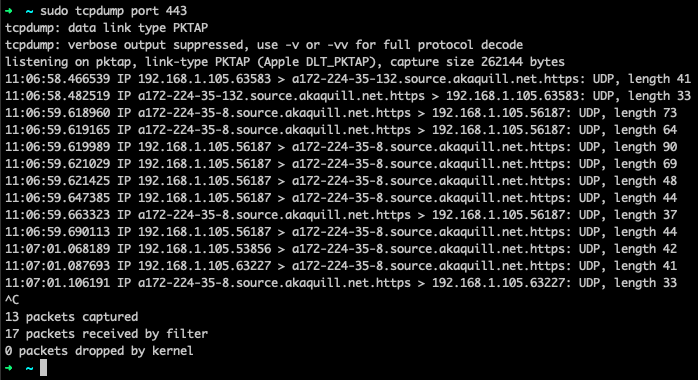Click the 'length 90' packet value
This screenshot has height=380, width=698.
645,147
